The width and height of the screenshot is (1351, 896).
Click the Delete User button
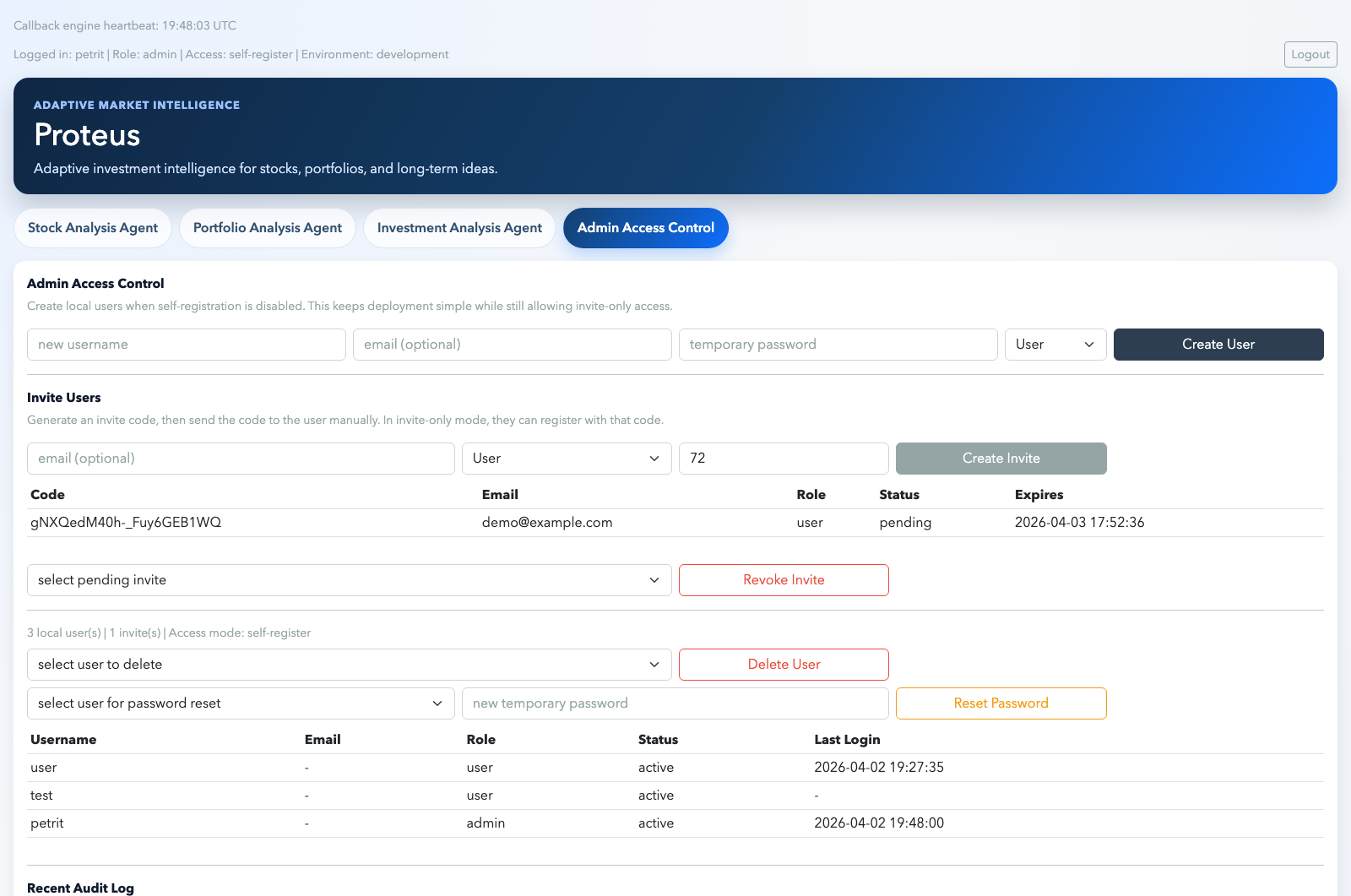click(x=783, y=664)
